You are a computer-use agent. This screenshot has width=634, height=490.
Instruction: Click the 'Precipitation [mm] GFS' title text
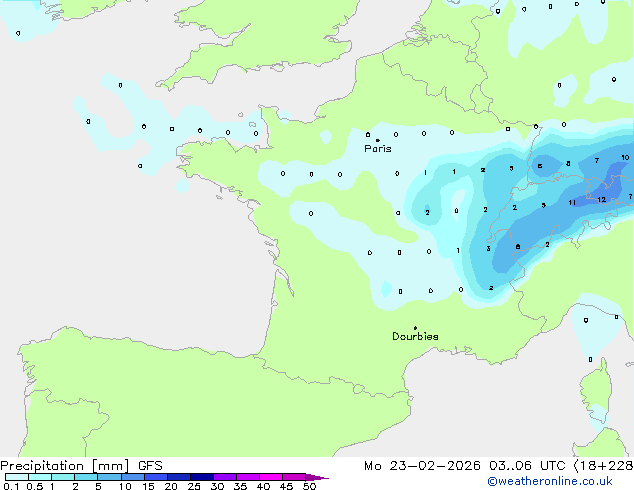pyautogui.click(x=81, y=466)
